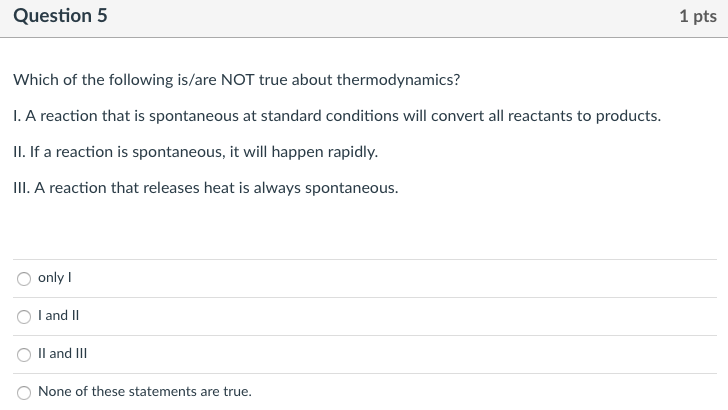
Task: Mark 'None of these statements are true' radio
Action: pyautogui.click(x=24, y=393)
